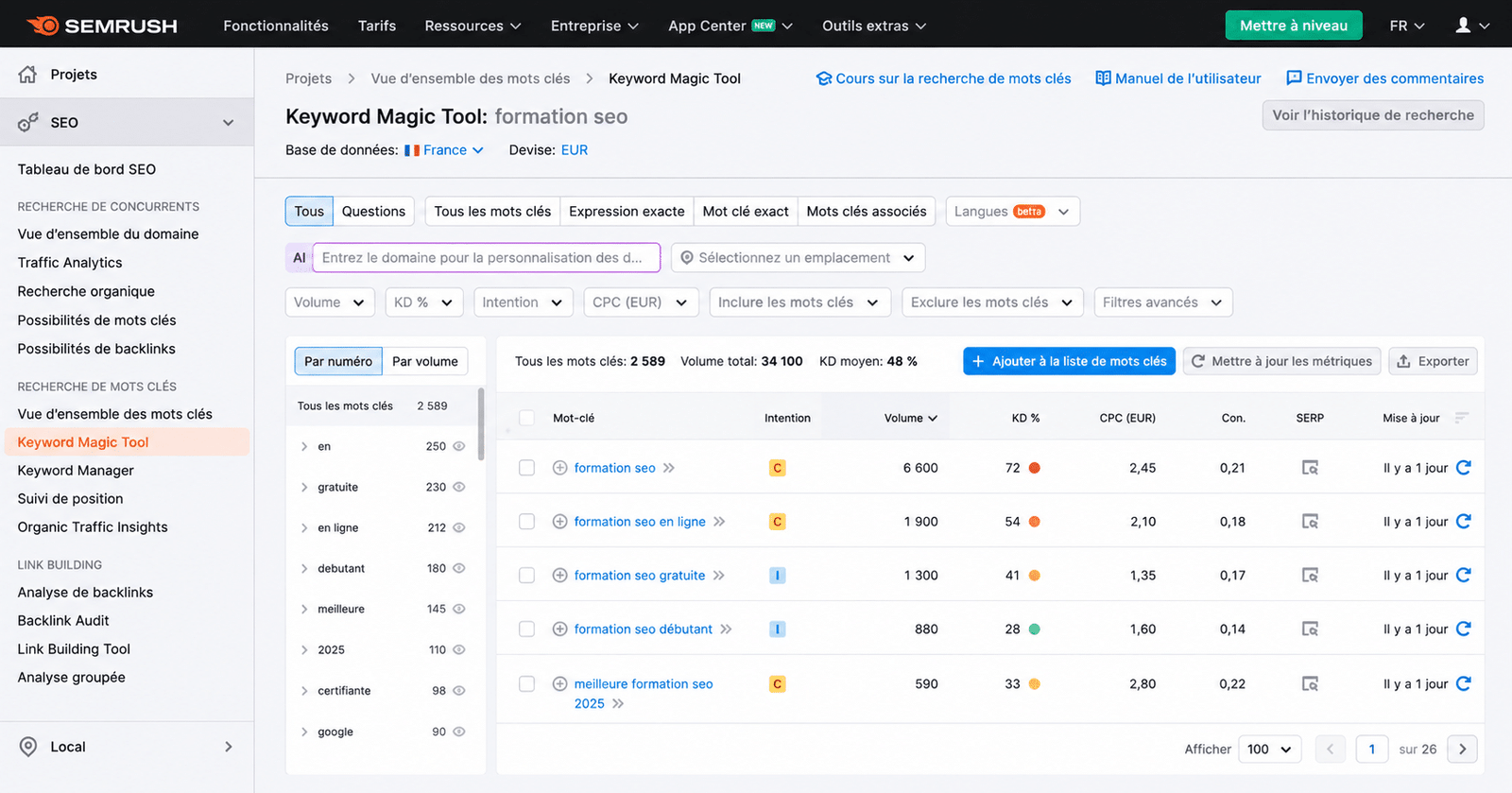The height and width of the screenshot is (793, 1512).
Task: Toggle eye icon for 'gratuite' group
Action: (459, 487)
